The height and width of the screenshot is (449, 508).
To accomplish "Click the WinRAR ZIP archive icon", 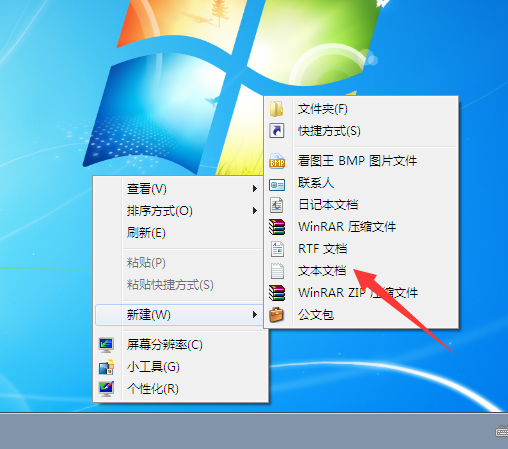I will [x=277, y=293].
